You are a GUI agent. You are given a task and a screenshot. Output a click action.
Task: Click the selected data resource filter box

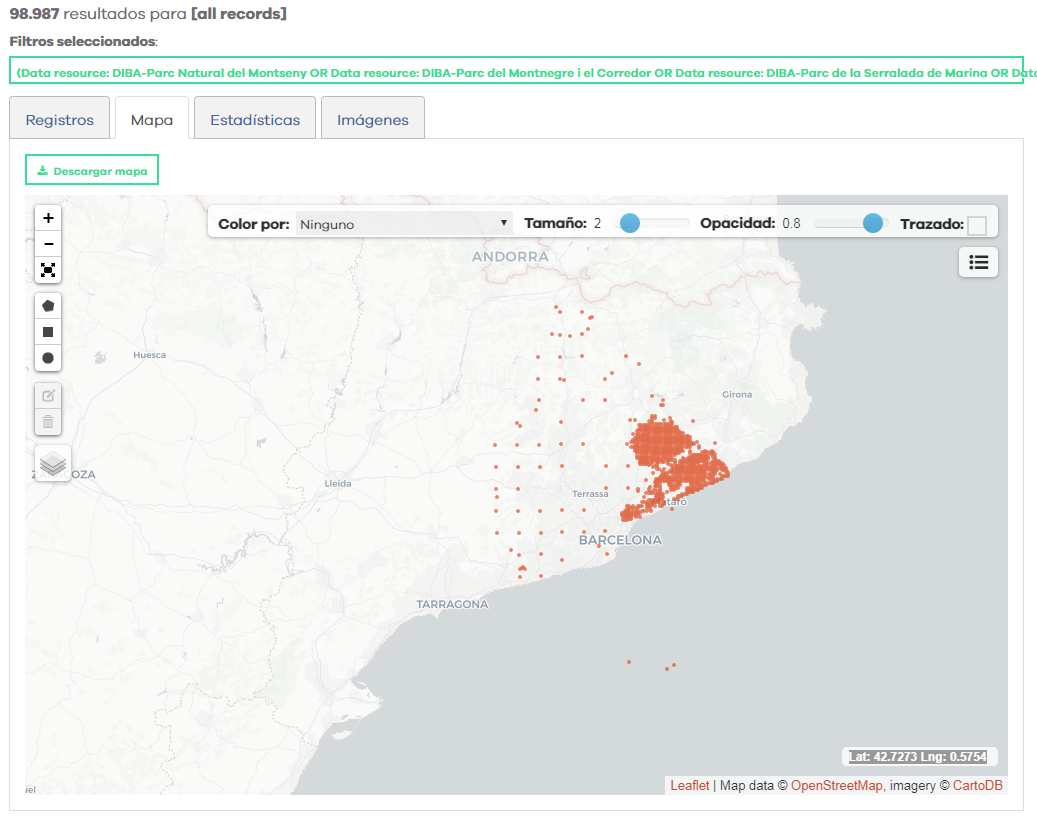516,72
